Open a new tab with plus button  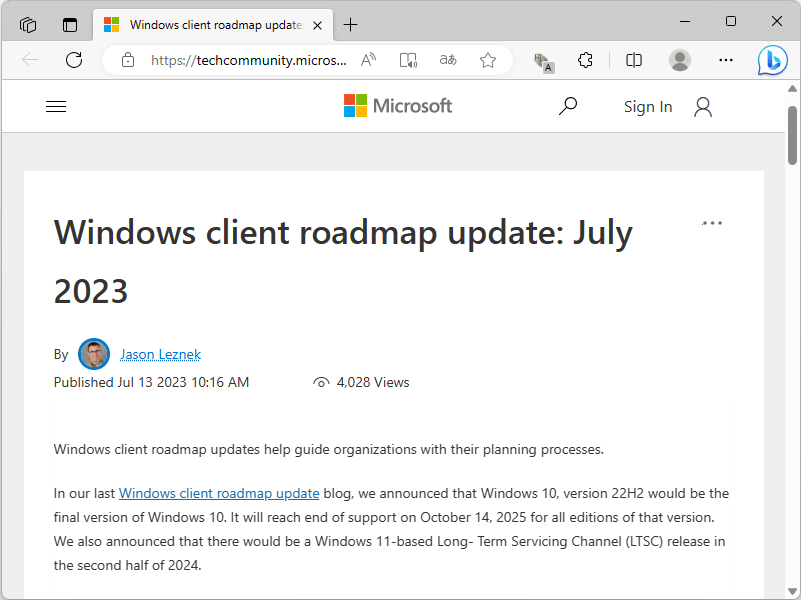coord(350,25)
